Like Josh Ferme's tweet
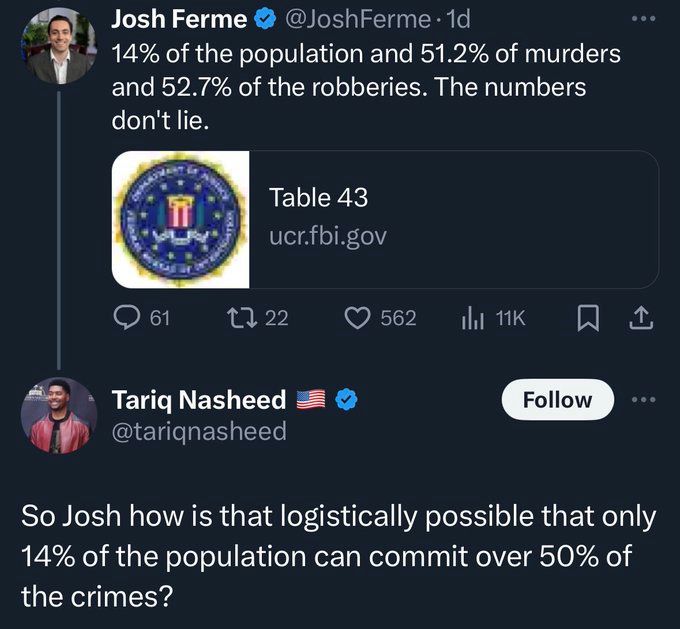The image size is (680, 629). click(358, 318)
